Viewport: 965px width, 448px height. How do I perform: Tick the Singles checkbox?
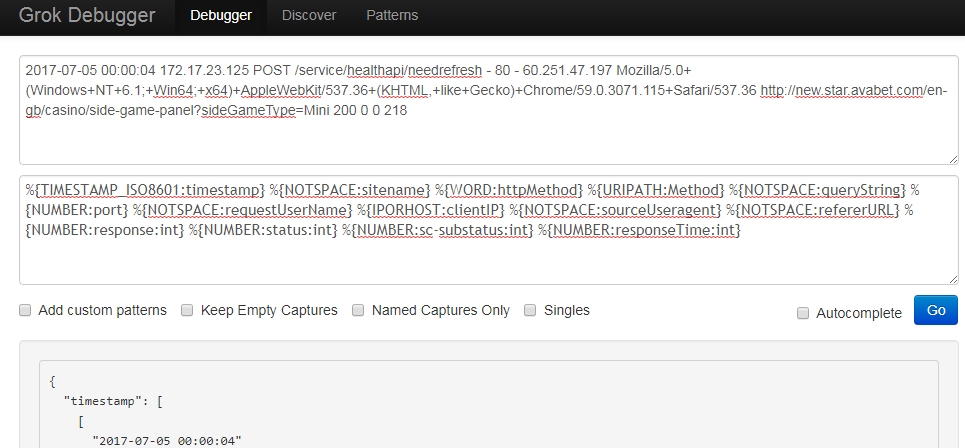[x=531, y=311]
